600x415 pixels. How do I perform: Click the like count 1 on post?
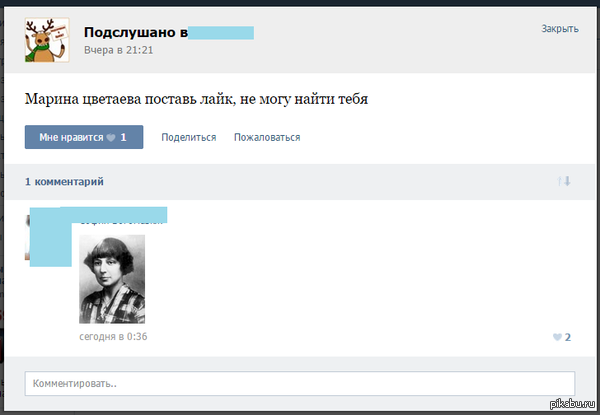[x=124, y=138]
